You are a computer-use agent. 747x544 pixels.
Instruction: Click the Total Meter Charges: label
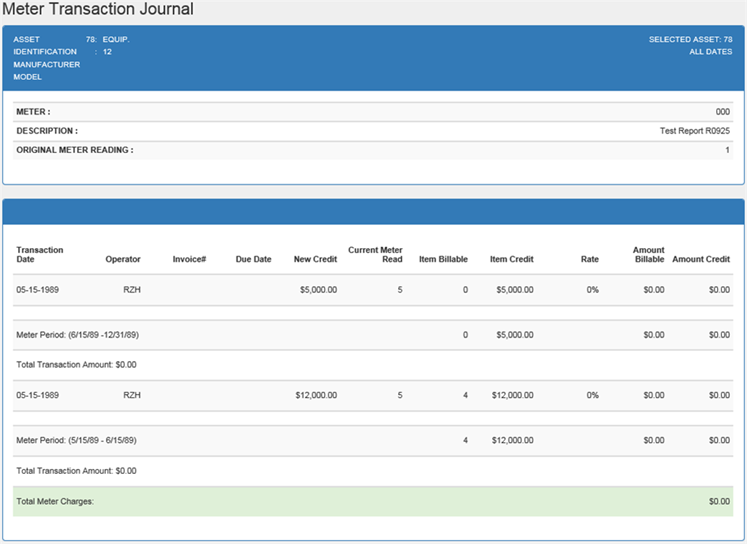click(55, 502)
